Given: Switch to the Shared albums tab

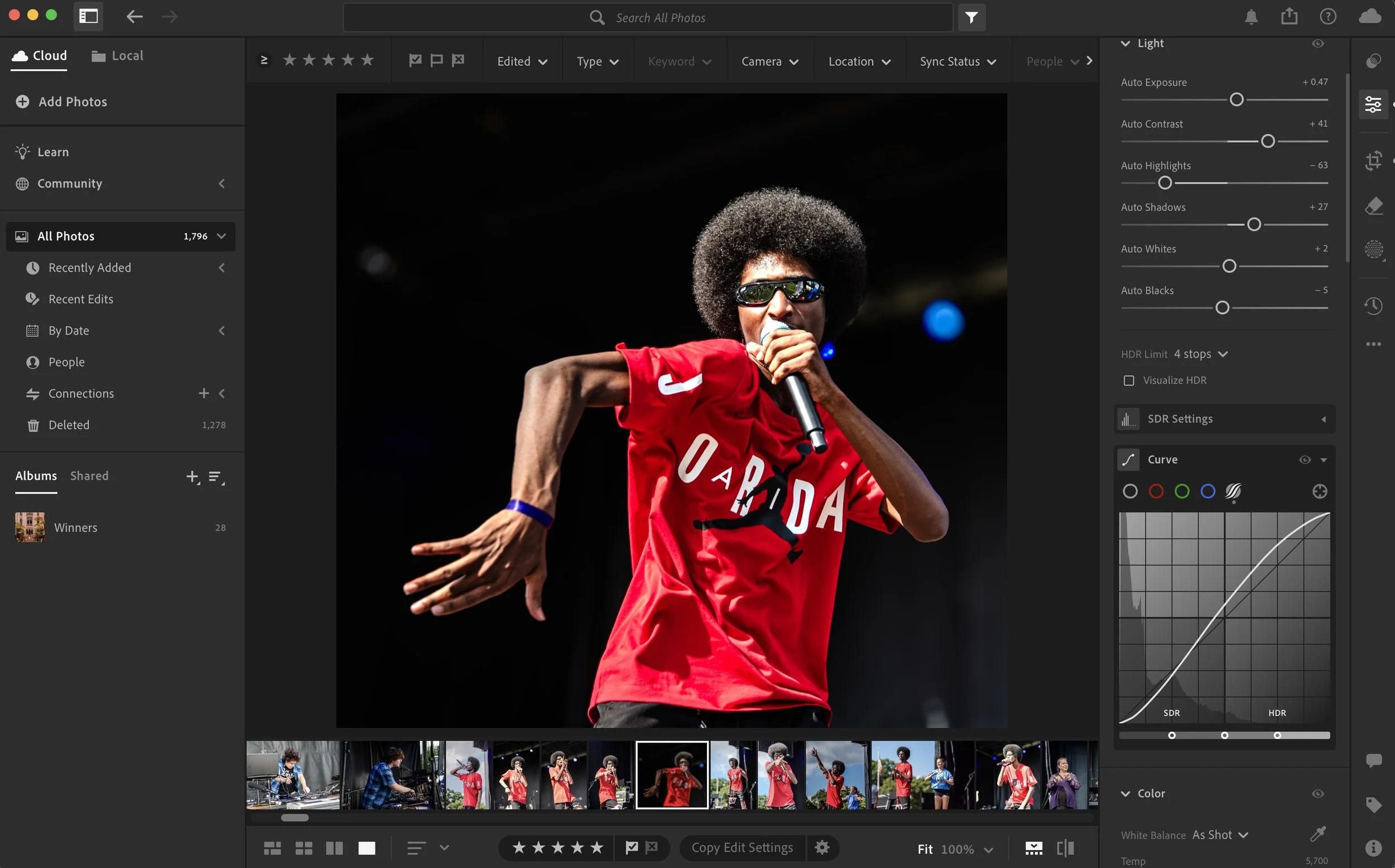Looking at the screenshot, I should (89, 476).
